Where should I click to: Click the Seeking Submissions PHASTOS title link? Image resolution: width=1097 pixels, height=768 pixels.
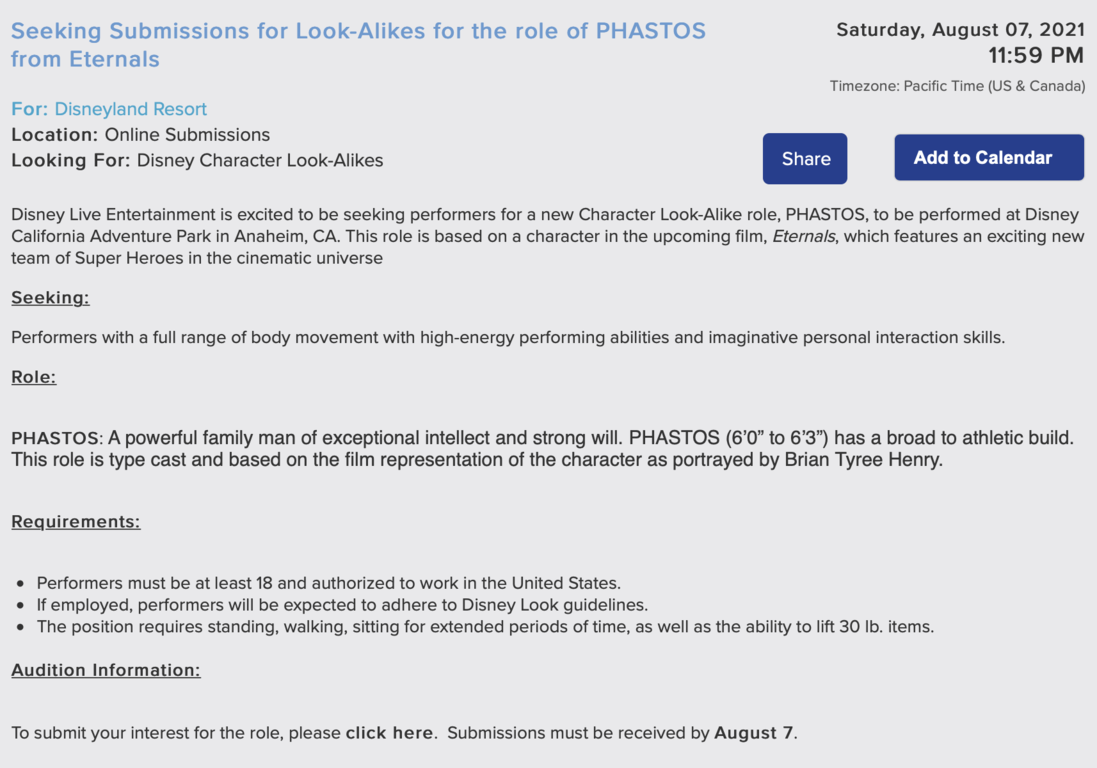[x=358, y=45]
